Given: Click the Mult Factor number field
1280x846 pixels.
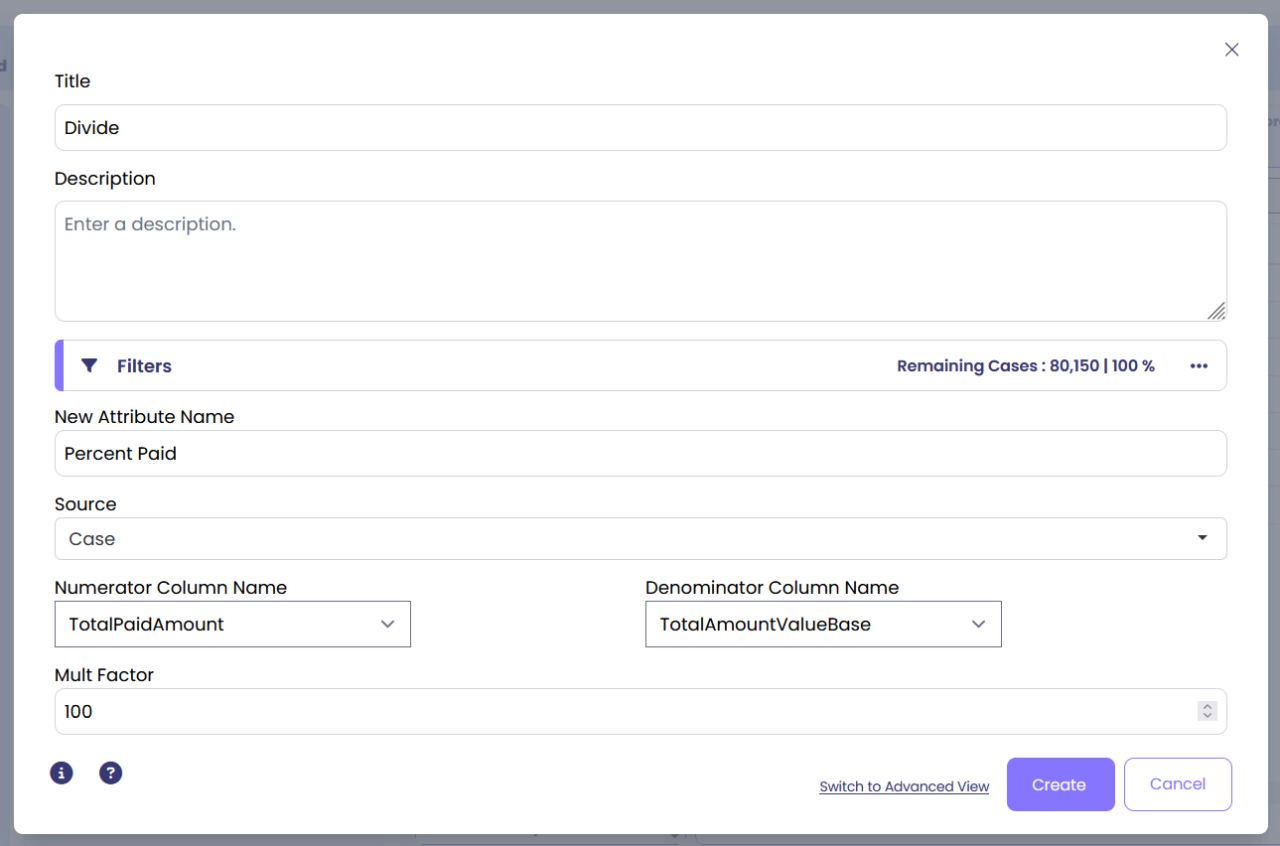Looking at the screenshot, I should [620, 712].
